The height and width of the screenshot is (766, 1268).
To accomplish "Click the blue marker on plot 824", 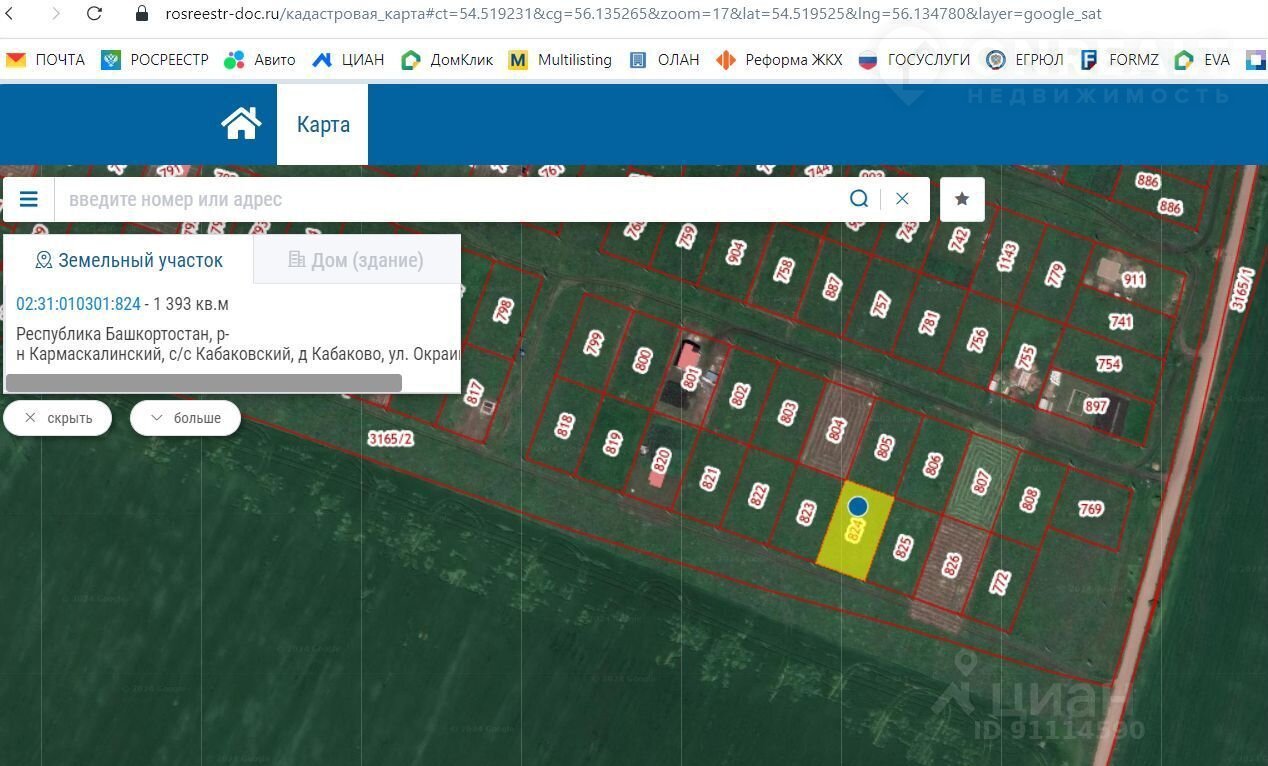I will (857, 507).
